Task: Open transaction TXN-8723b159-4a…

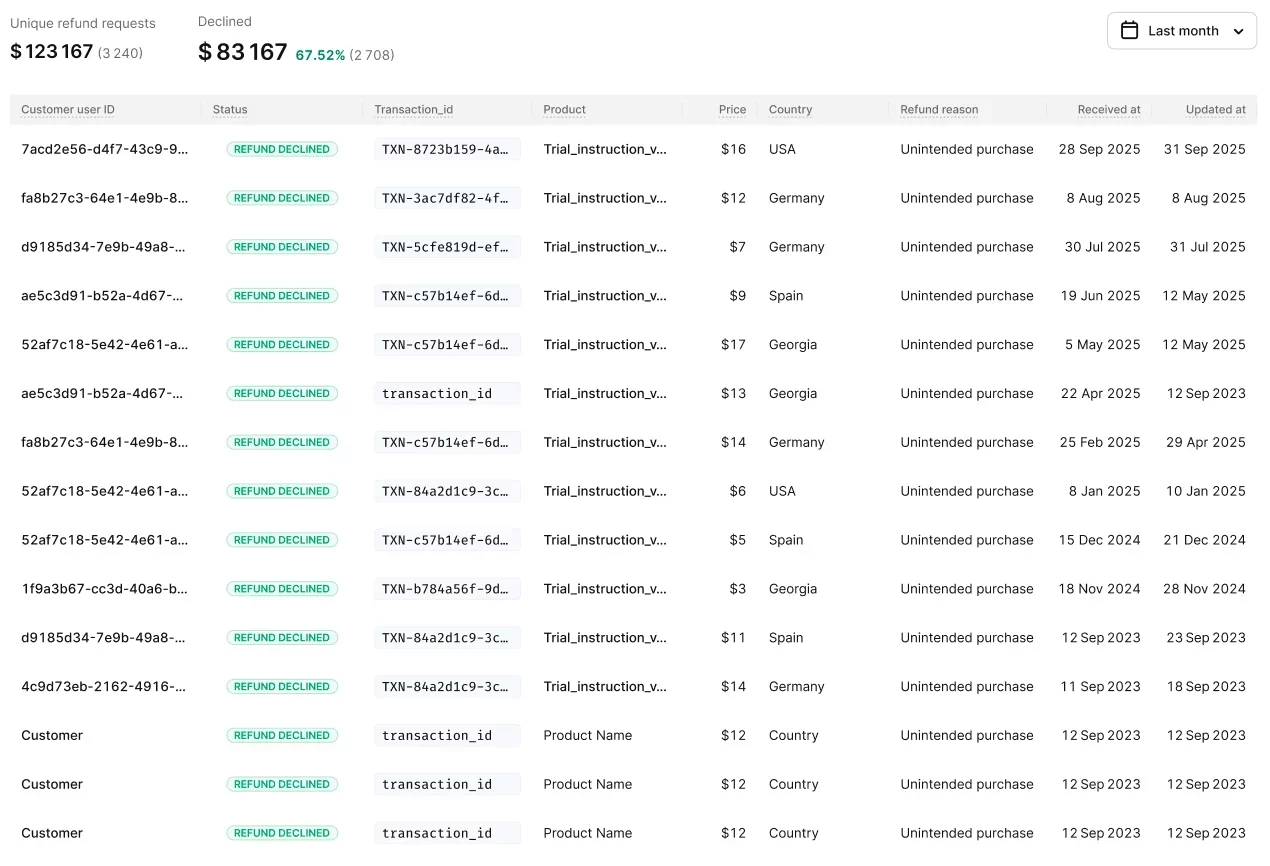Action: (447, 149)
